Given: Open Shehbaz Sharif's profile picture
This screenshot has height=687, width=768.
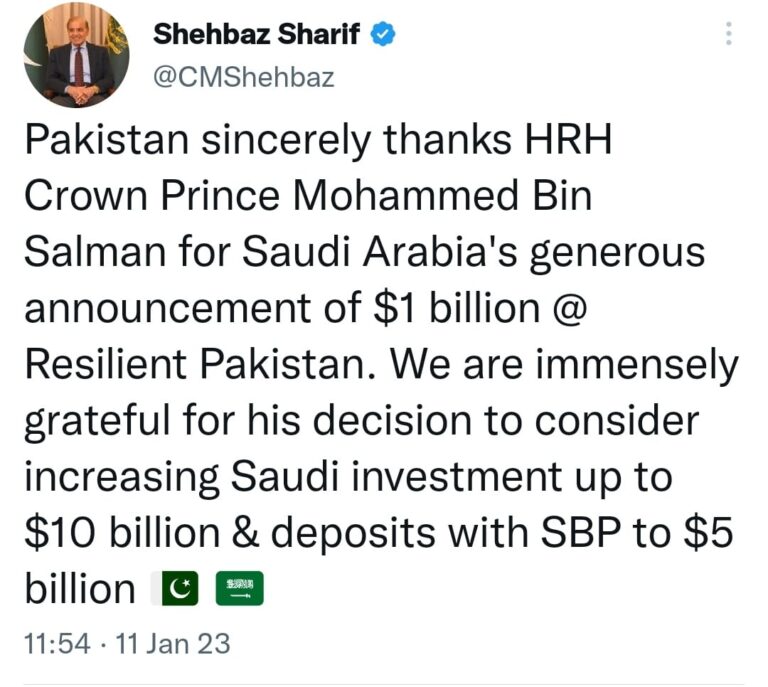Looking at the screenshot, I should [76, 55].
